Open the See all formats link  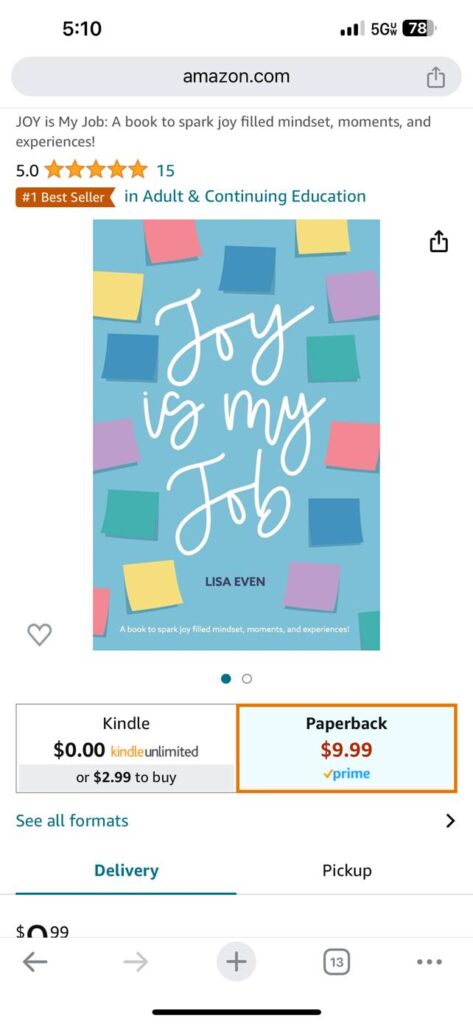pyautogui.click(x=72, y=821)
